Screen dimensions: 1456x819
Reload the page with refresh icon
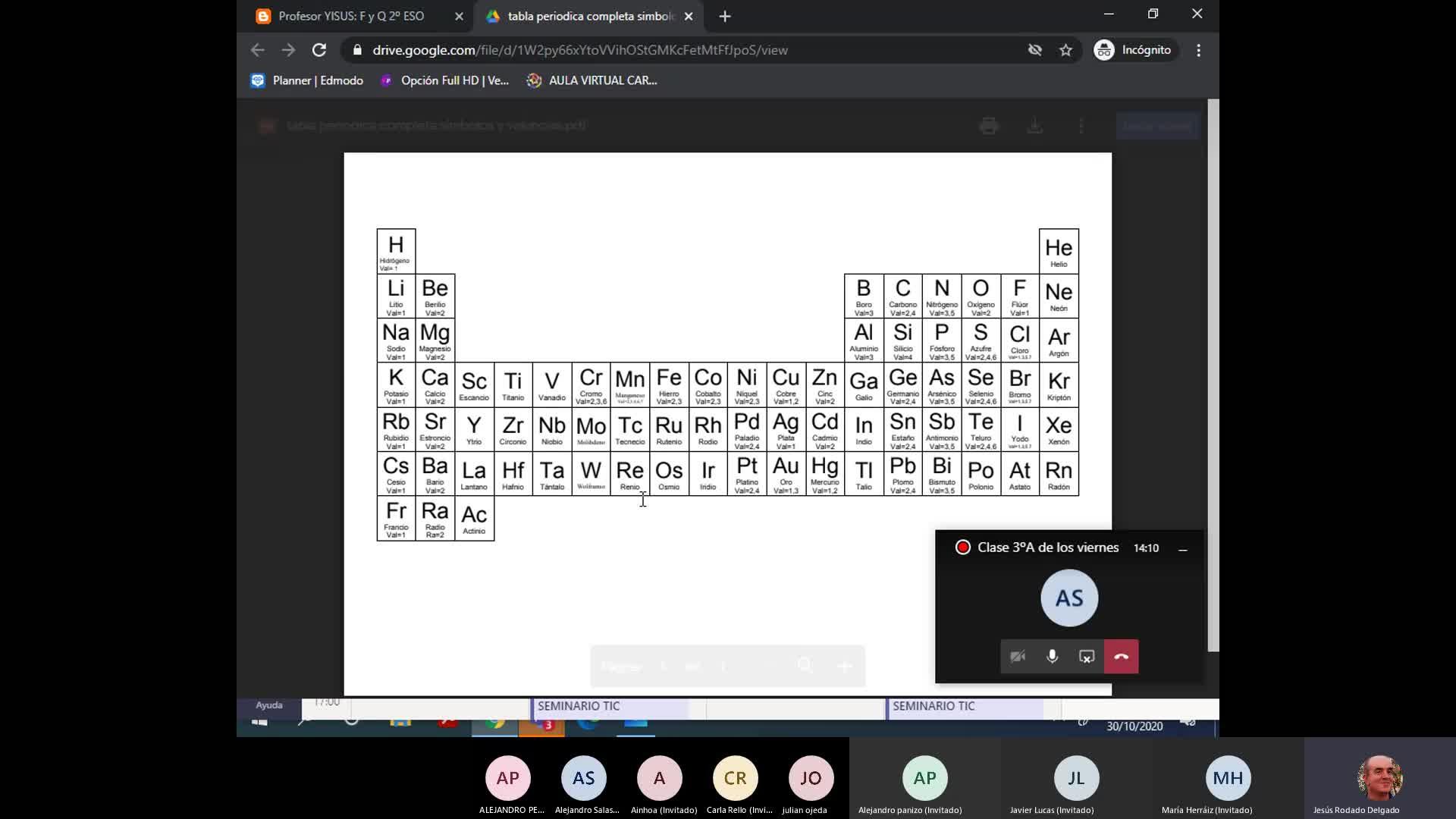319,50
